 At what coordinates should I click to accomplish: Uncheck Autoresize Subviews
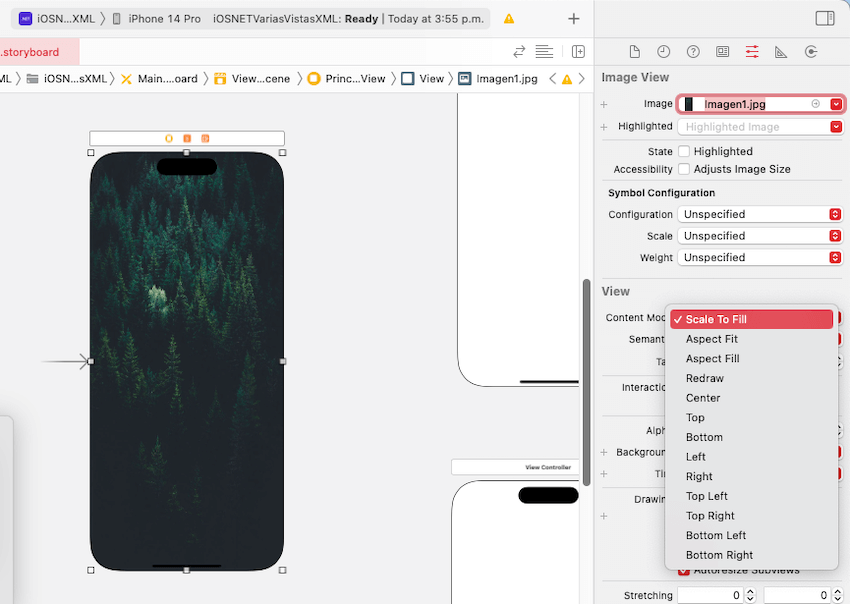pos(684,570)
